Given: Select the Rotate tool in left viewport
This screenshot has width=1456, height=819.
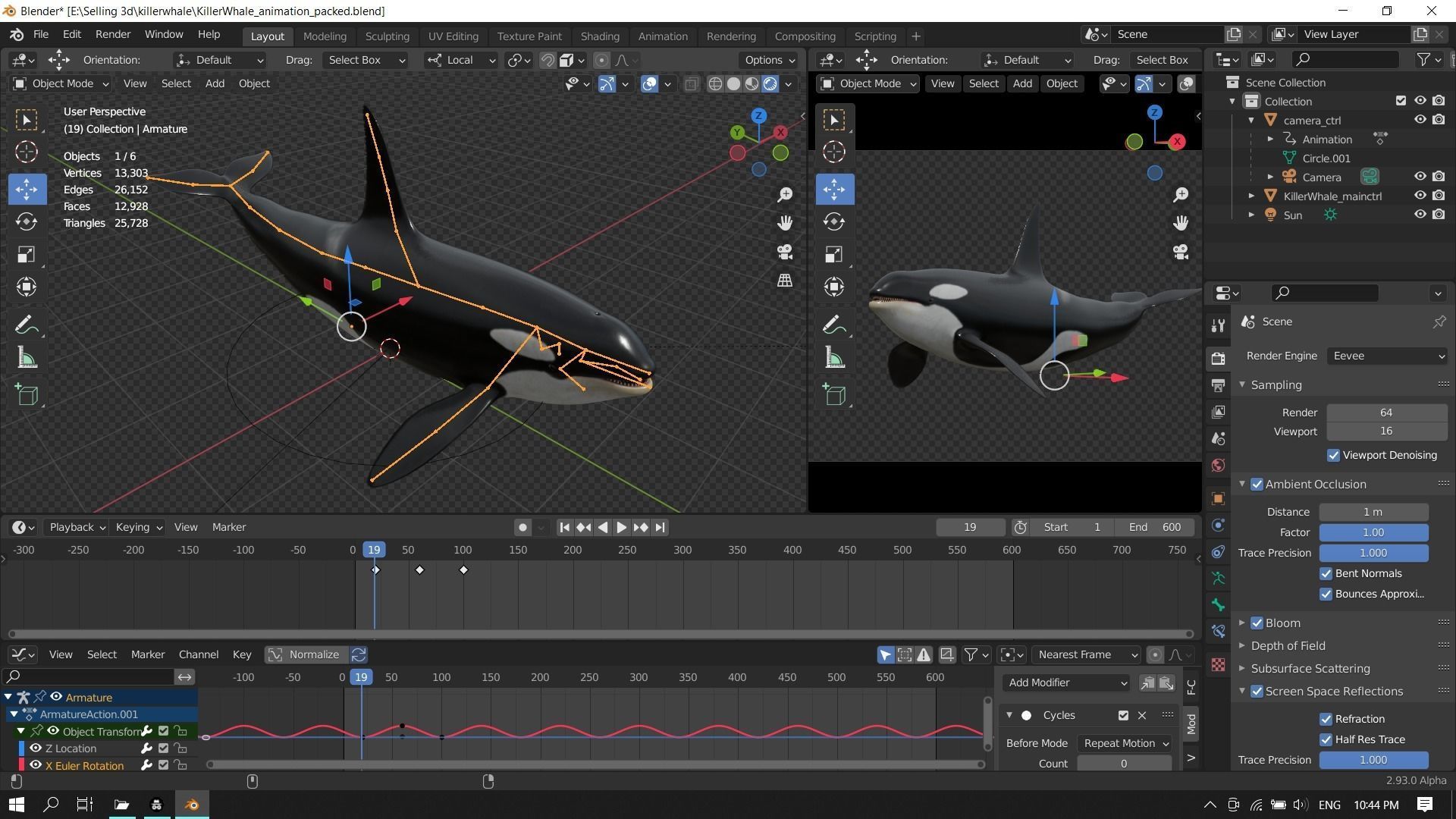Looking at the screenshot, I should click(x=27, y=221).
